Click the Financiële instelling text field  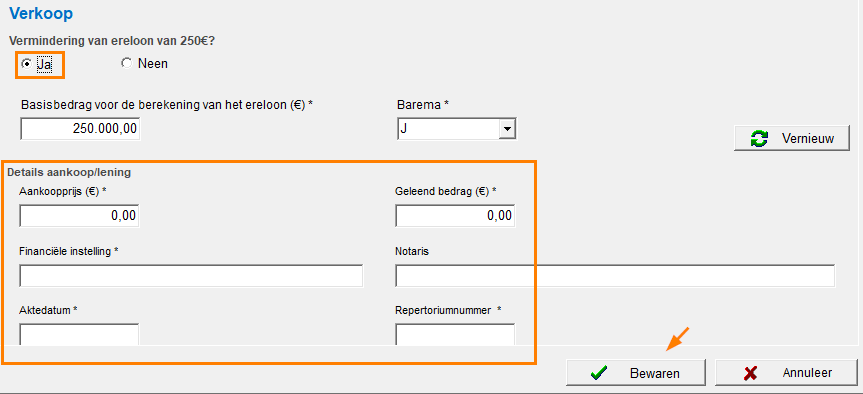[191, 276]
